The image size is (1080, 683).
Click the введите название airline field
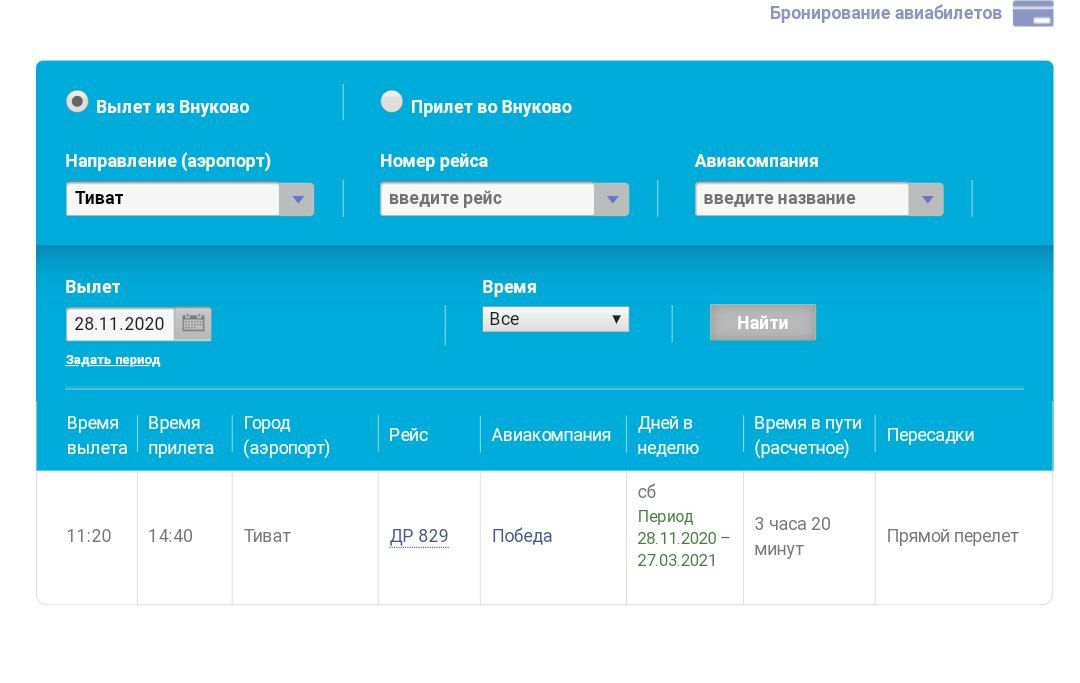(x=802, y=199)
